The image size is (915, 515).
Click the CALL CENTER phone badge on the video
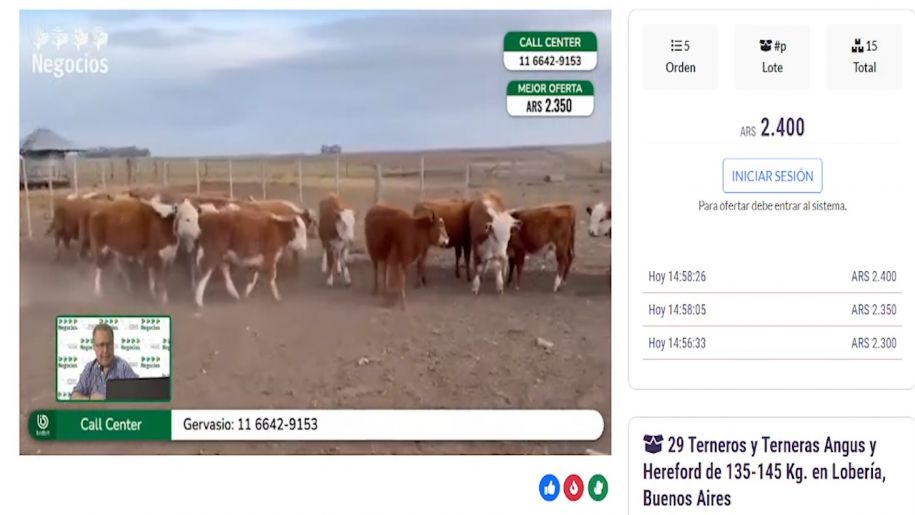[x=550, y=51]
